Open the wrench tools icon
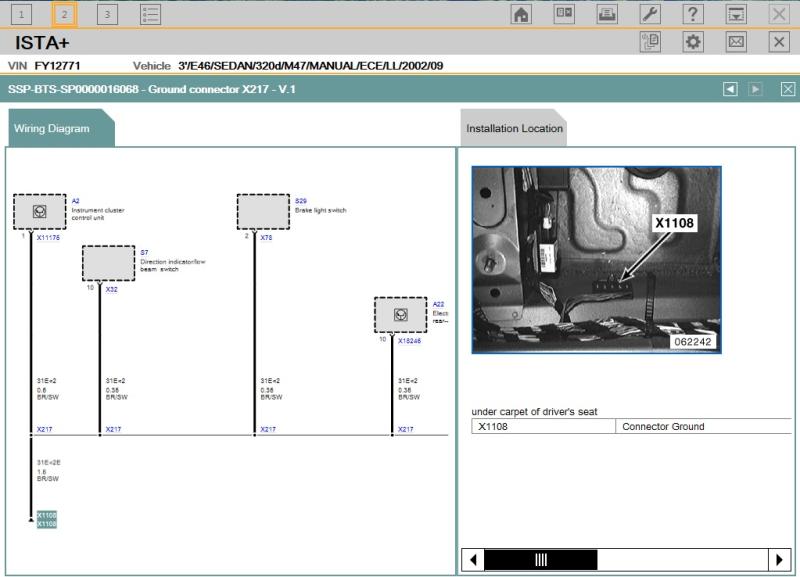Screen dimensions: 800x577 click(x=649, y=14)
